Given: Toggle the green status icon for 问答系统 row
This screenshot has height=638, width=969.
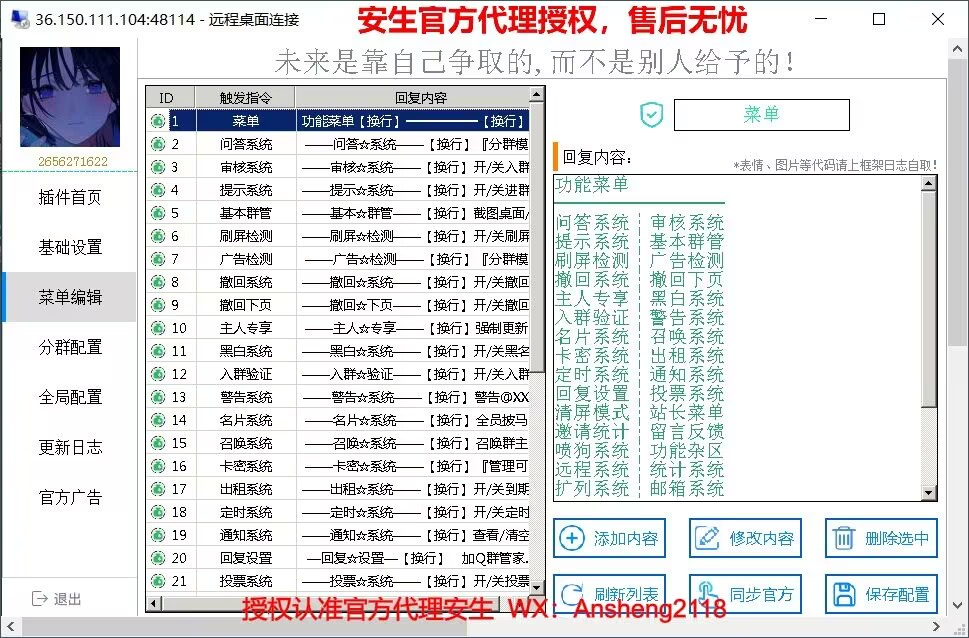Looking at the screenshot, I should point(160,145).
